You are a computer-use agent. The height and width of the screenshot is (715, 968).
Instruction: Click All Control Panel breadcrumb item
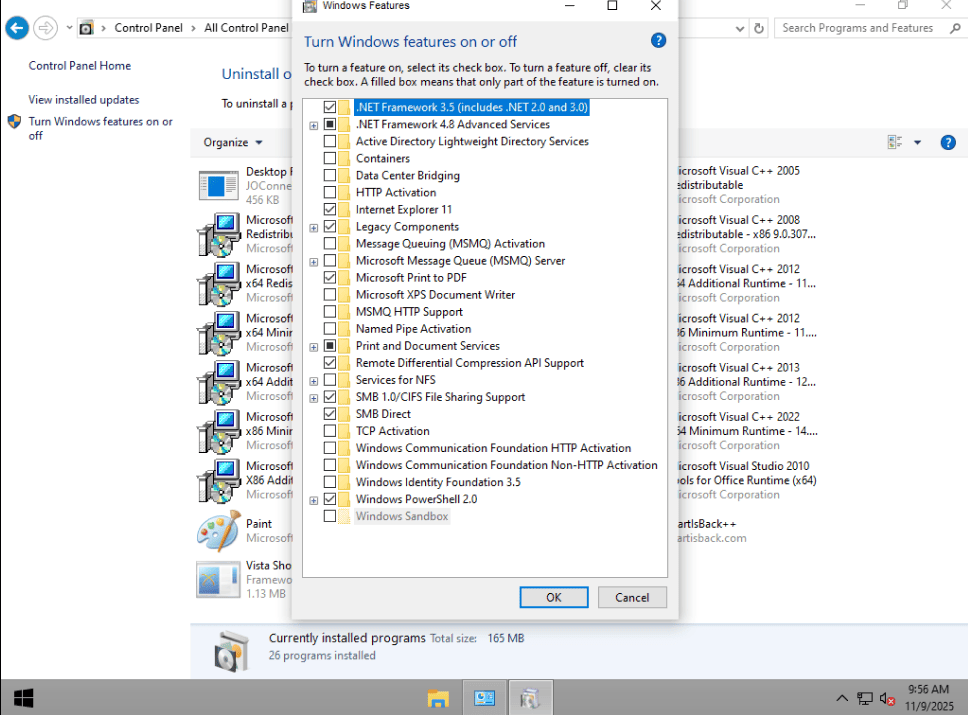pyautogui.click(x=246, y=28)
